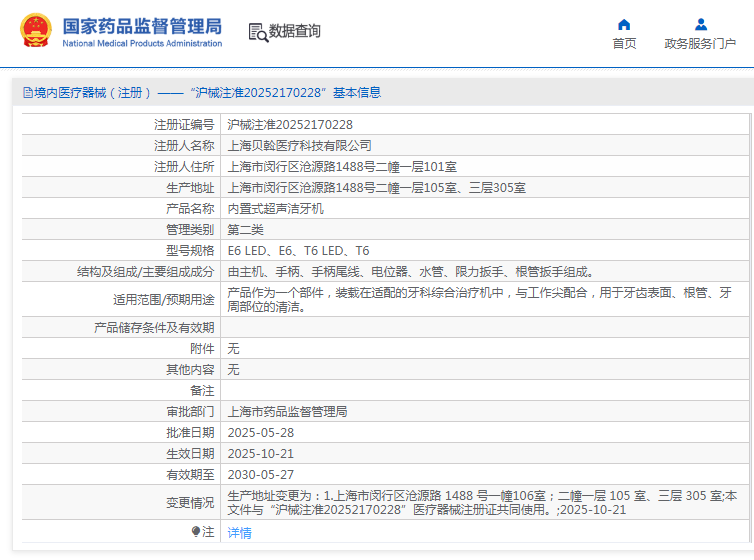
Task: Click approval date 2025-05-28
Action: pyautogui.click(x=260, y=432)
